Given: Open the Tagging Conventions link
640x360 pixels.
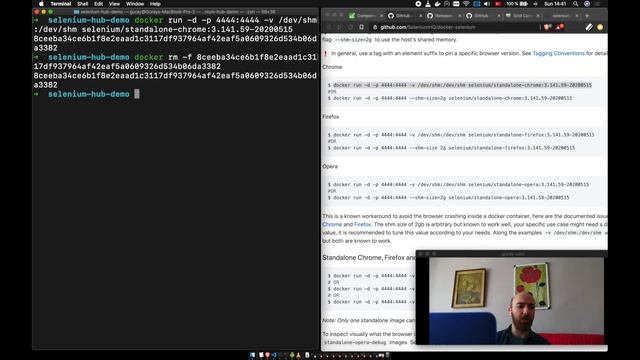Looking at the screenshot, I should click(558, 53).
